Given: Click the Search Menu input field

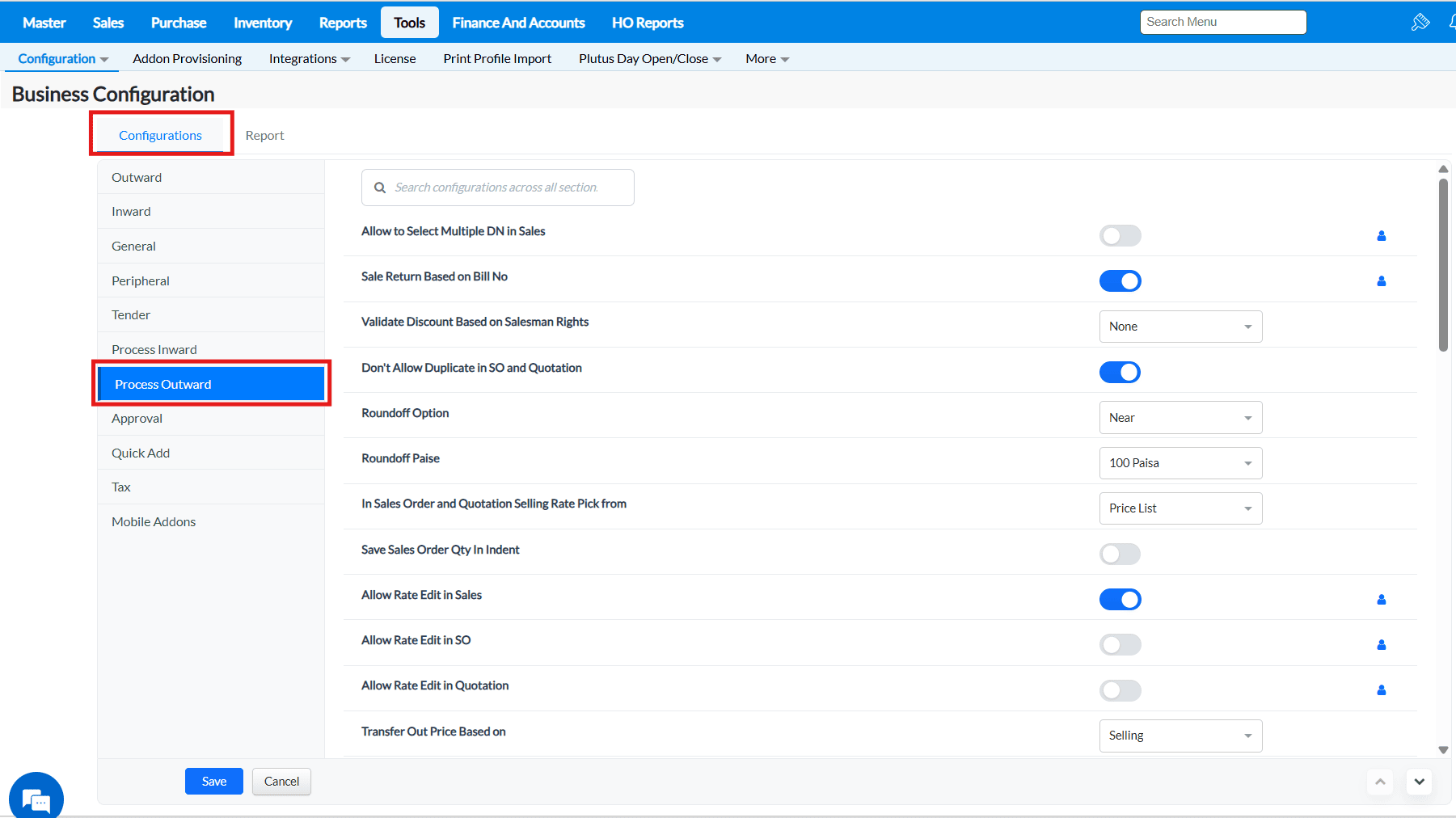Looking at the screenshot, I should 1223,22.
